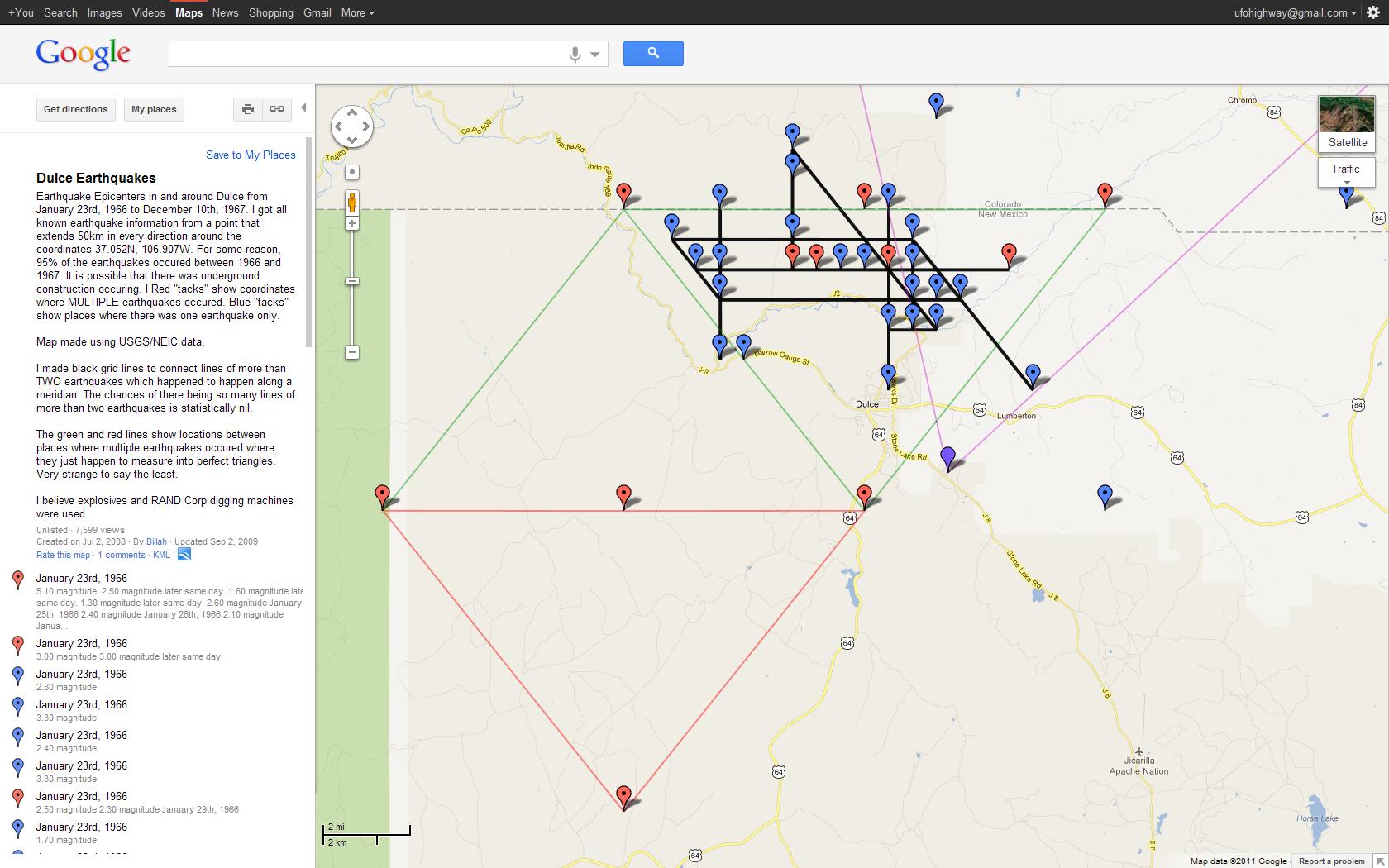Select the 1.70 magnitude January 23rd entry
The width and height of the screenshot is (1389, 868).
coord(157,832)
